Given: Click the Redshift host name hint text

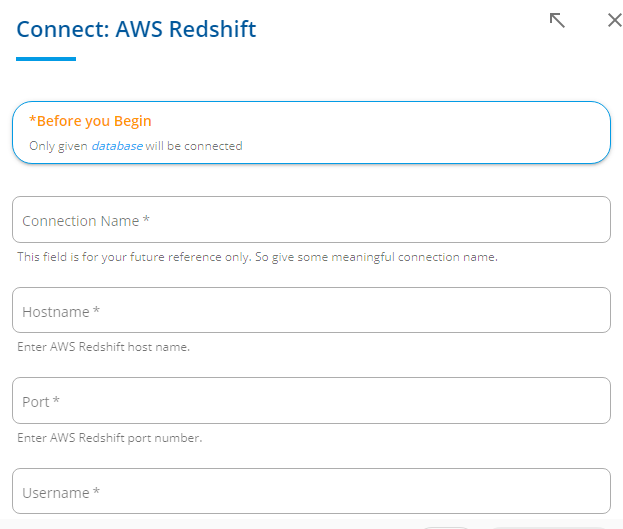Looking at the screenshot, I should tap(104, 347).
